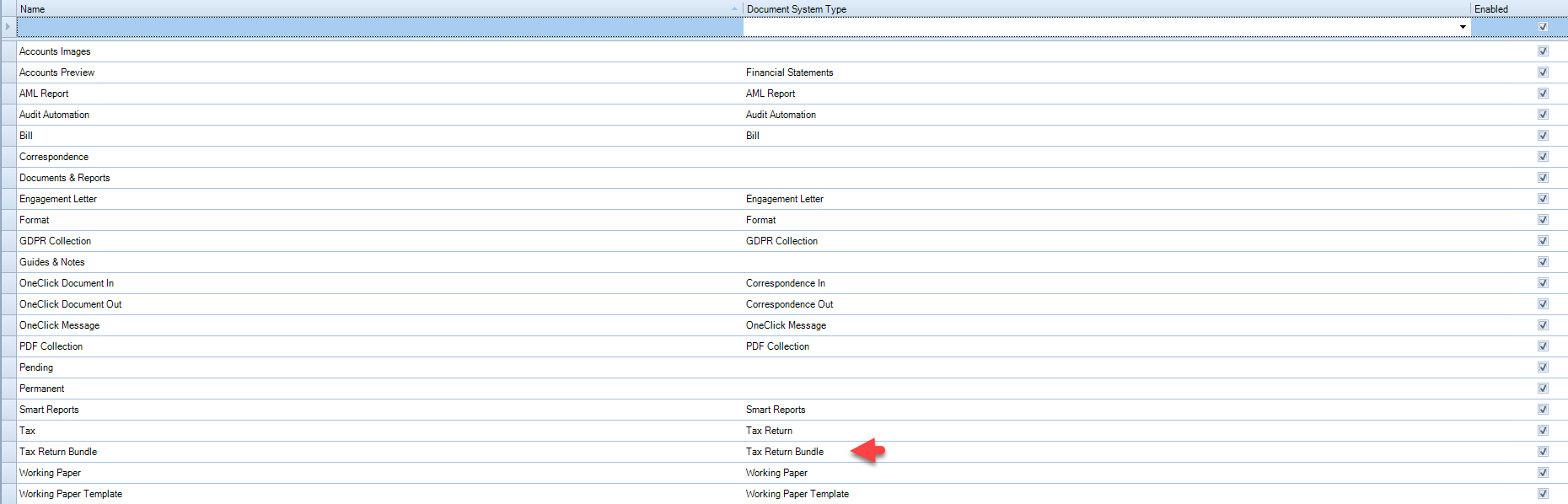Select the Documents & Reports name cell
1568x504 pixels.
pos(379,178)
